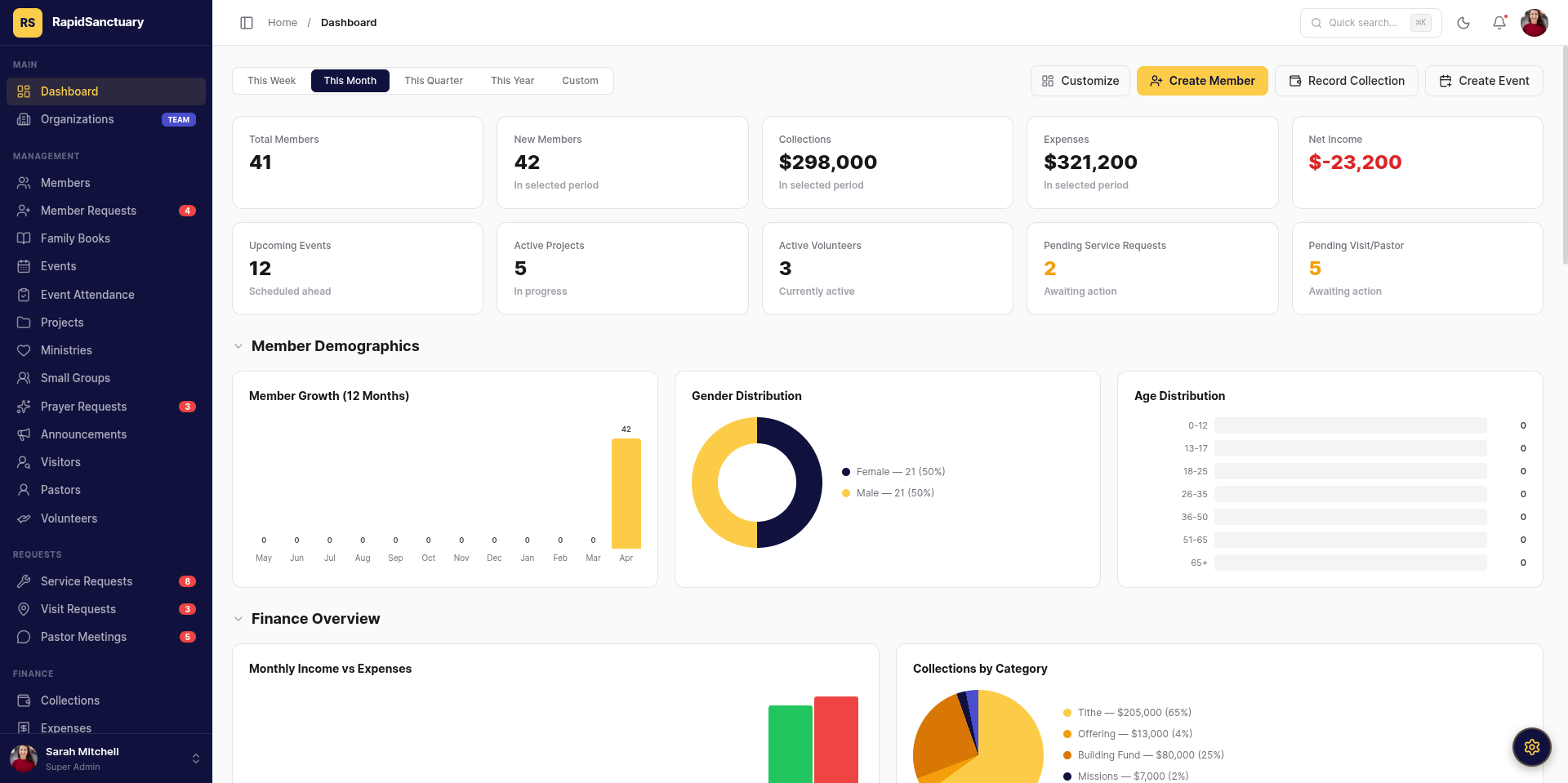Open Family Books

point(106,238)
